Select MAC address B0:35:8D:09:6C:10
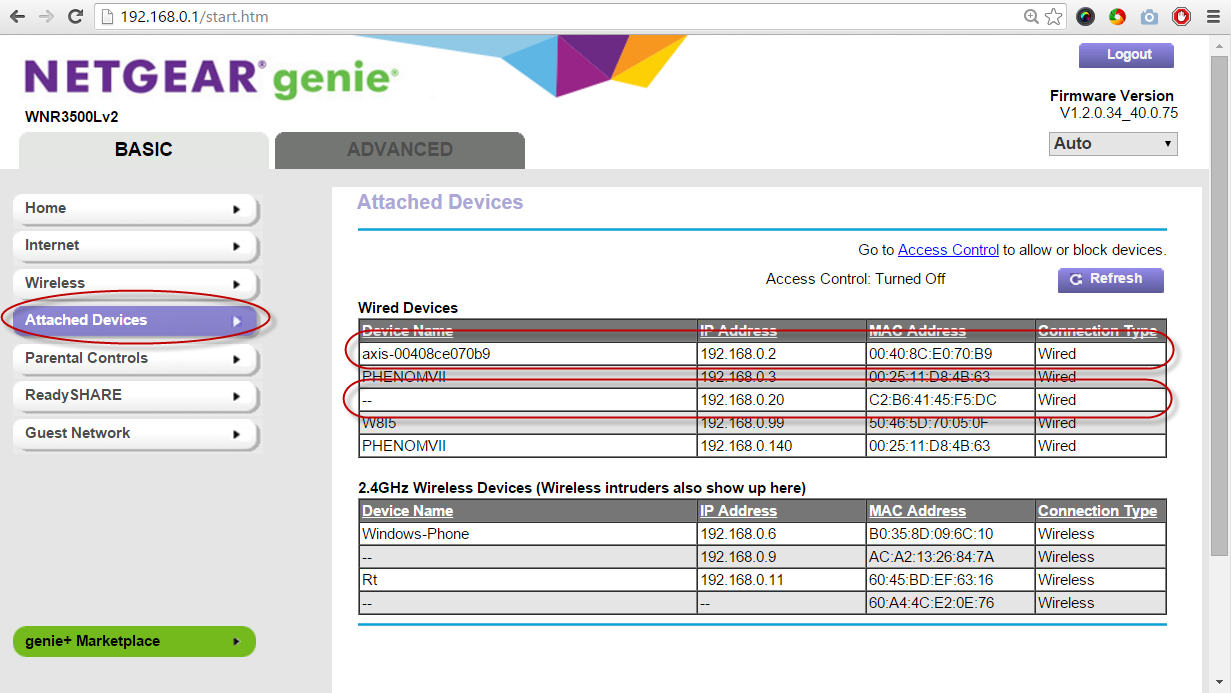The height and width of the screenshot is (693, 1231). 931,534
